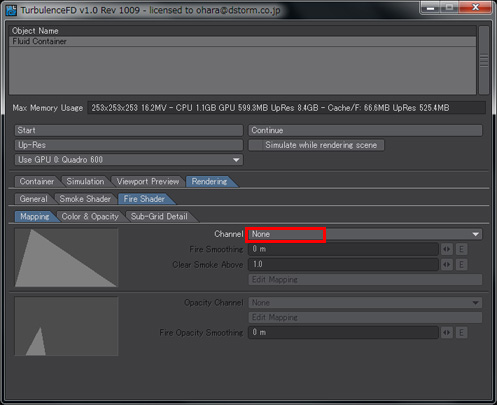Click the Continue button
Image resolution: width=497 pixels, height=405 pixels.
[x=365, y=130]
